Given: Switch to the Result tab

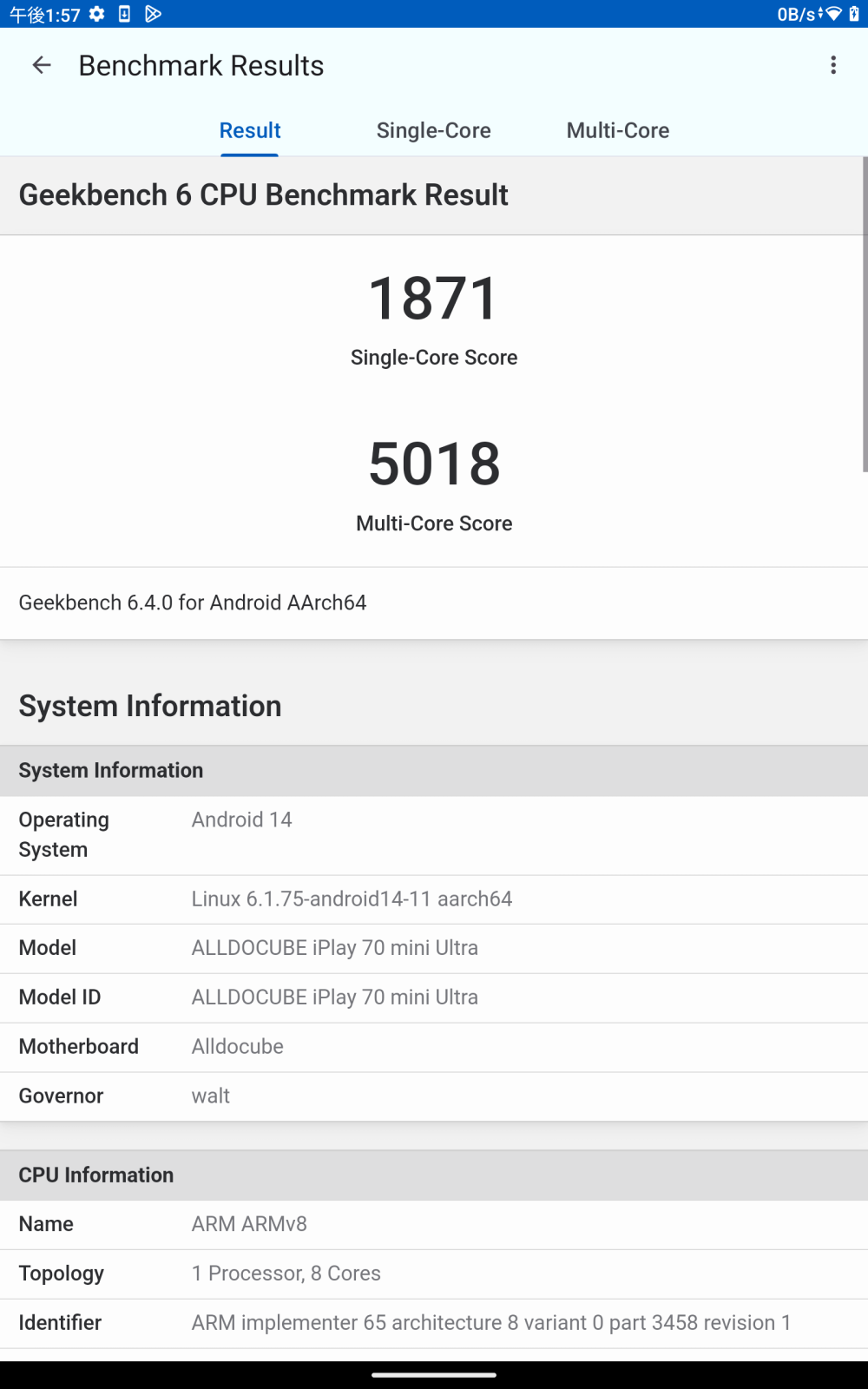Looking at the screenshot, I should (250, 130).
